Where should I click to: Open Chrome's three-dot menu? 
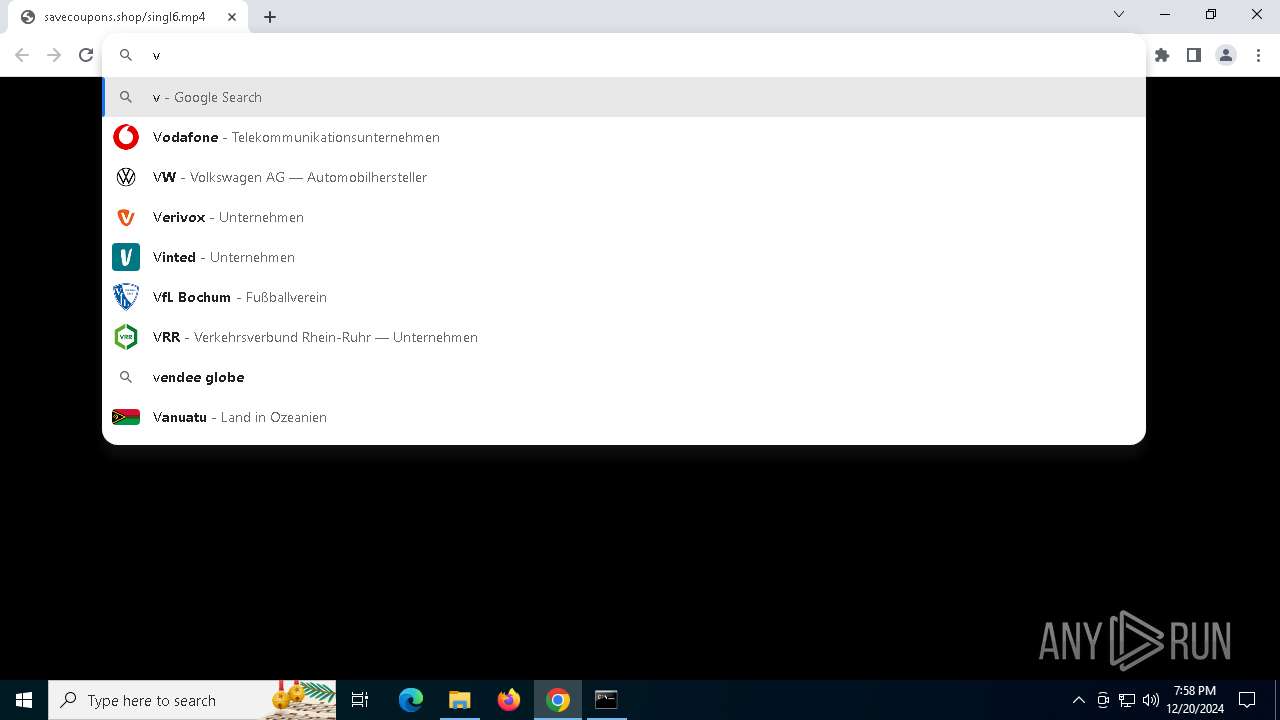[x=1258, y=55]
